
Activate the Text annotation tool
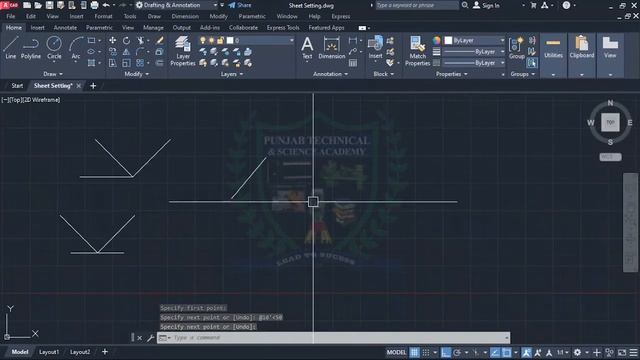click(x=307, y=47)
